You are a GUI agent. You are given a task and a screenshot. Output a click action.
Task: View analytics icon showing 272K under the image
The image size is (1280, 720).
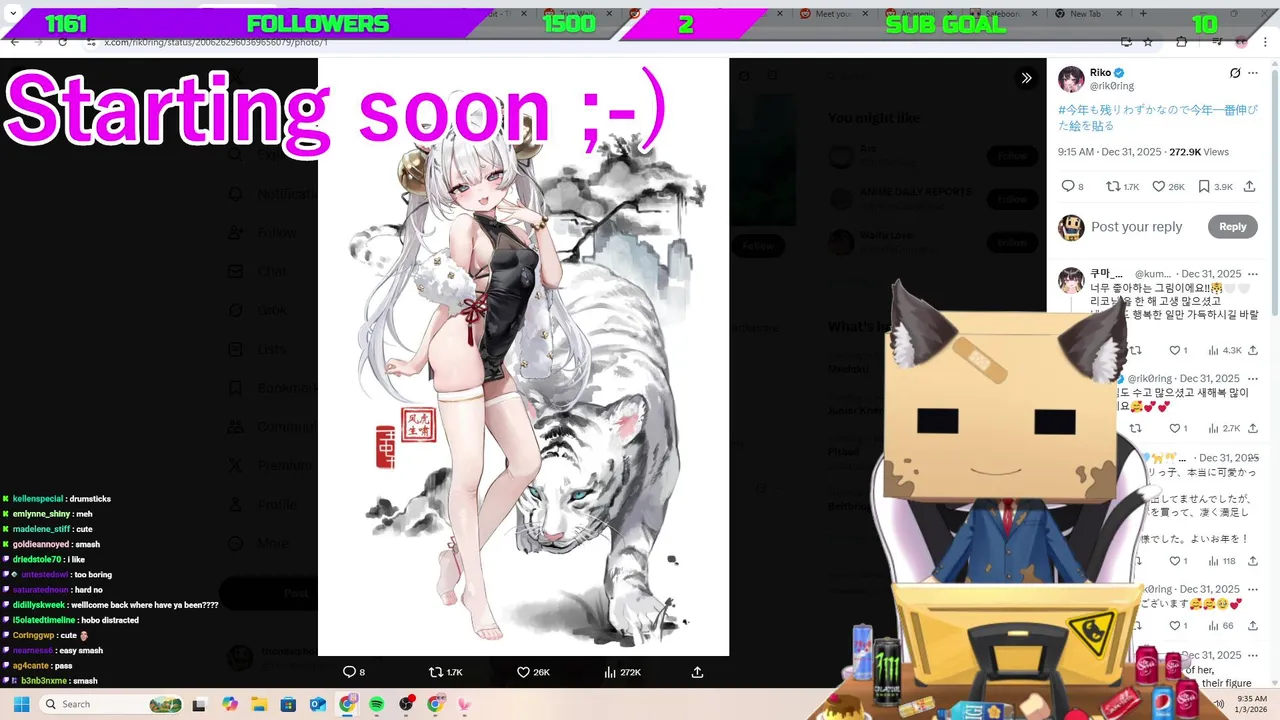click(x=622, y=672)
